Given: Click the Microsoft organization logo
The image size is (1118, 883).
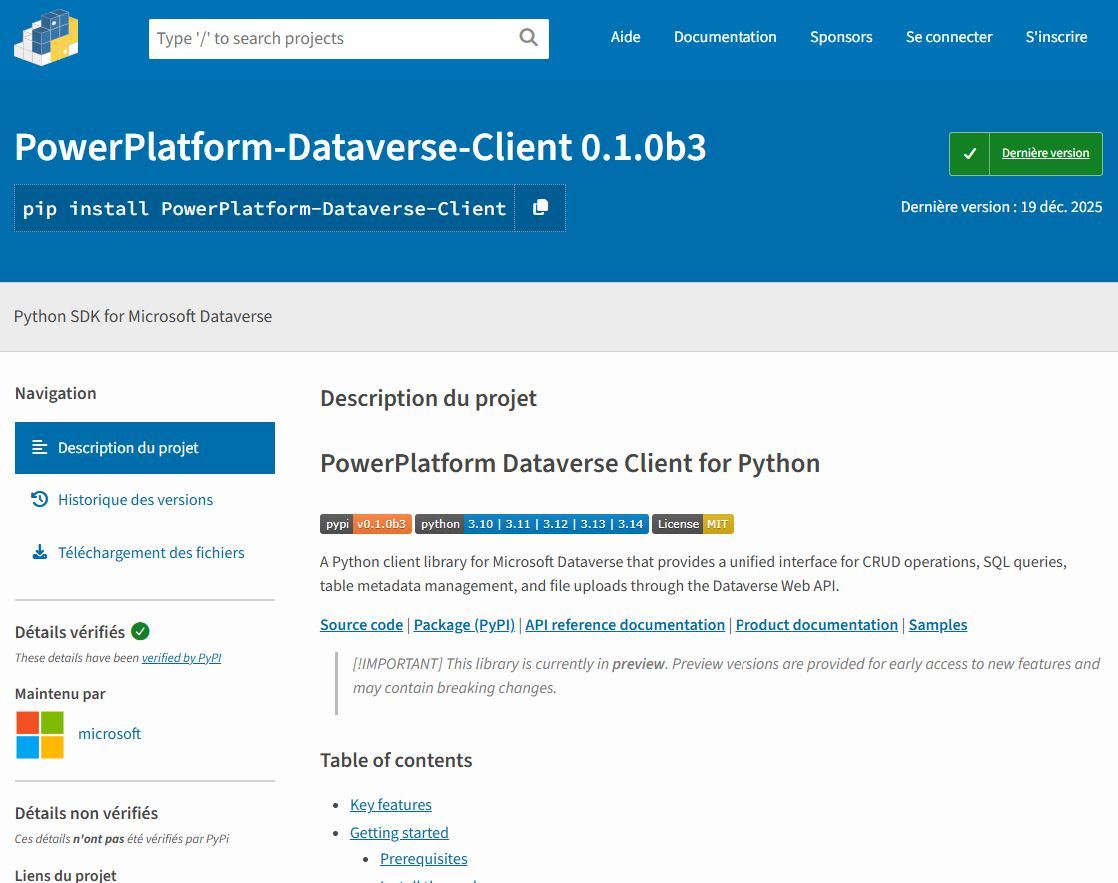Looking at the screenshot, I should click(x=40, y=735).
